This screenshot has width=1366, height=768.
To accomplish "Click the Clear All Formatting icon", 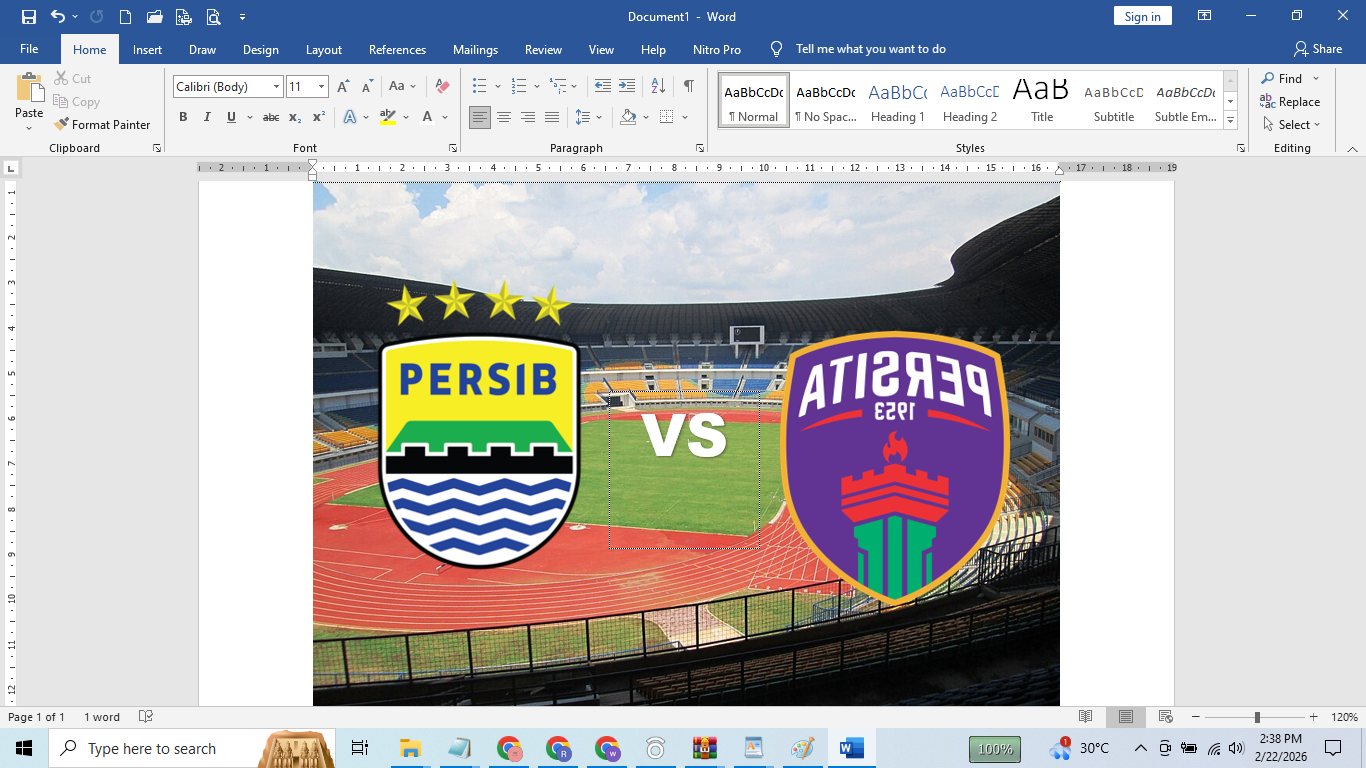I will coord(441,87).
